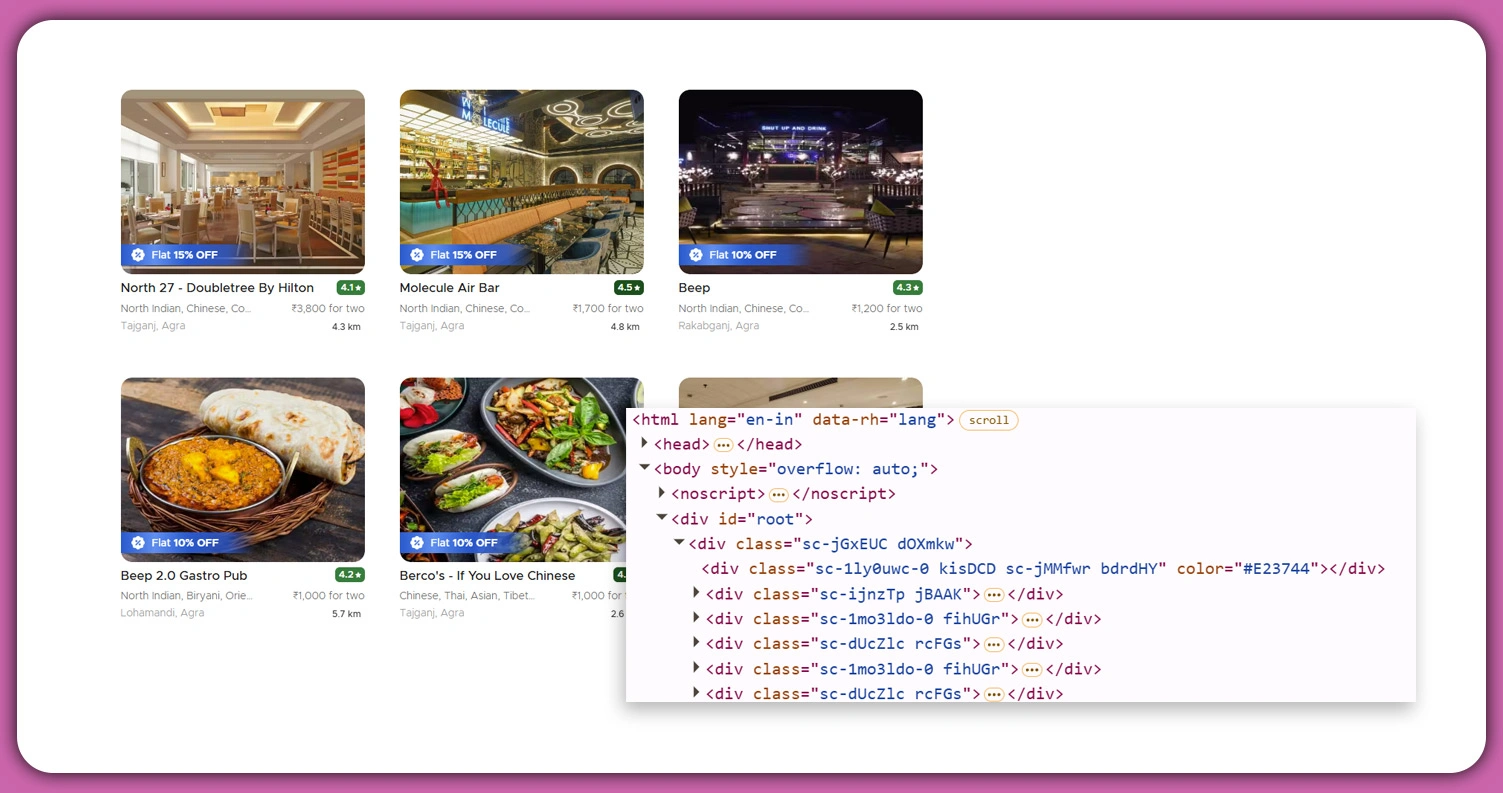Viewport: 1503px width, 793px height.
Task: Expand the sc-1mo3ldo-0 fihUGr div node
Action: (x=696, y=618)
